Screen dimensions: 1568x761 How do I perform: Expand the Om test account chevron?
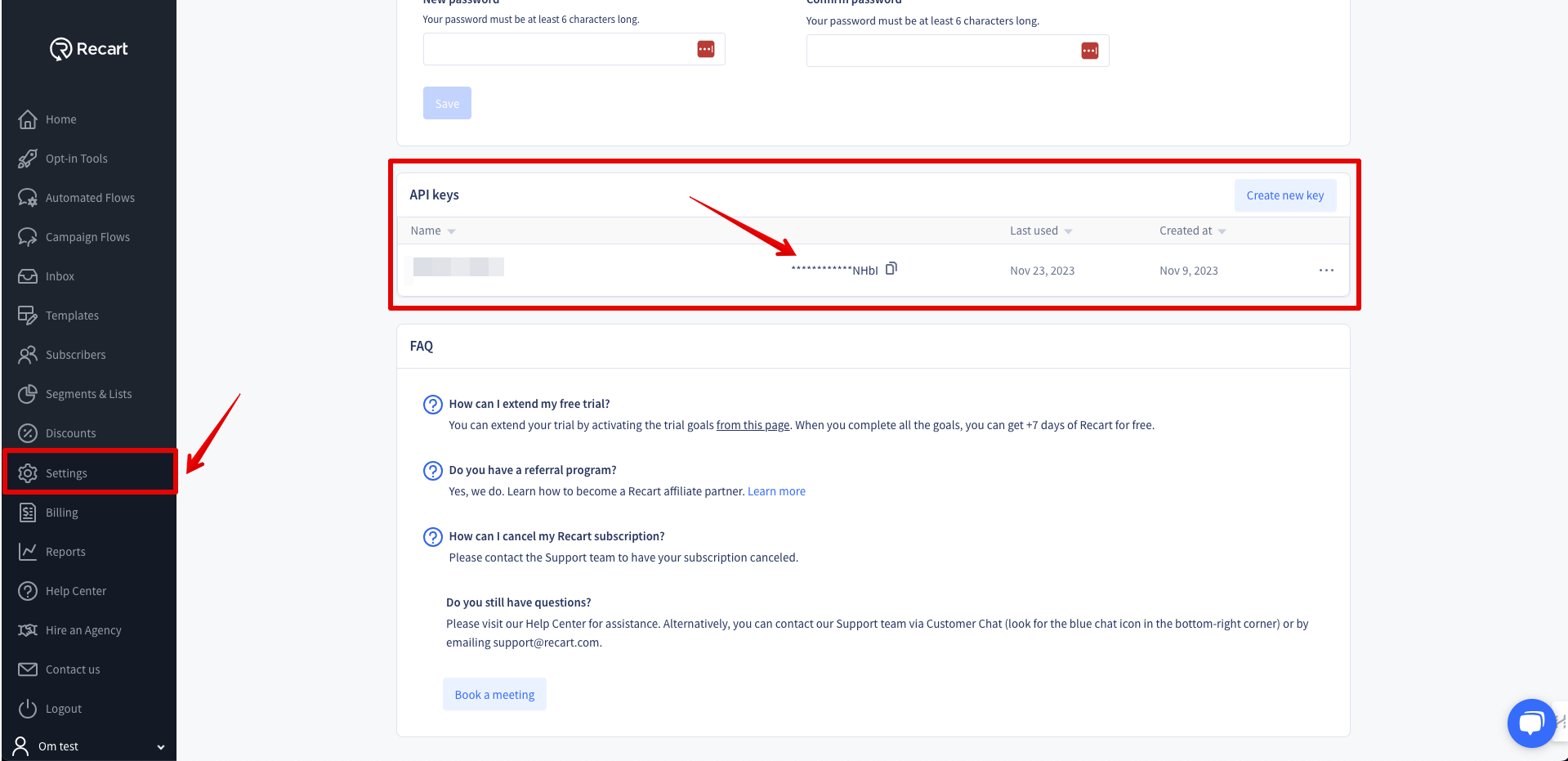[161, 747]
